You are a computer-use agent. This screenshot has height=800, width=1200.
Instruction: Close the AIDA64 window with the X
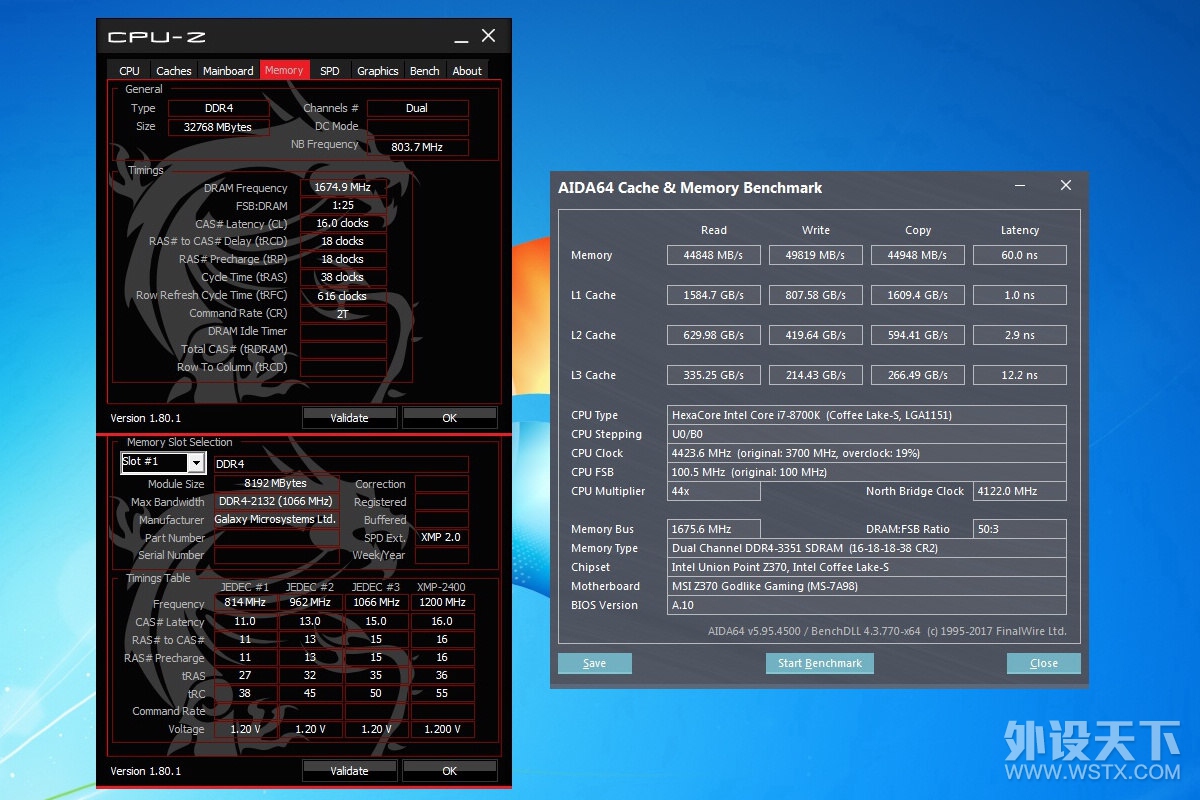tap(1065, 186)
